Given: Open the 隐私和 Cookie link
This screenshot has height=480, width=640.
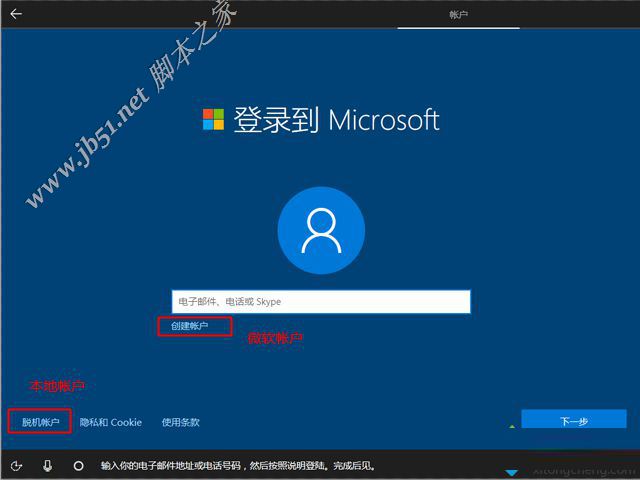Looking at the screenshot, I should 111,422.
